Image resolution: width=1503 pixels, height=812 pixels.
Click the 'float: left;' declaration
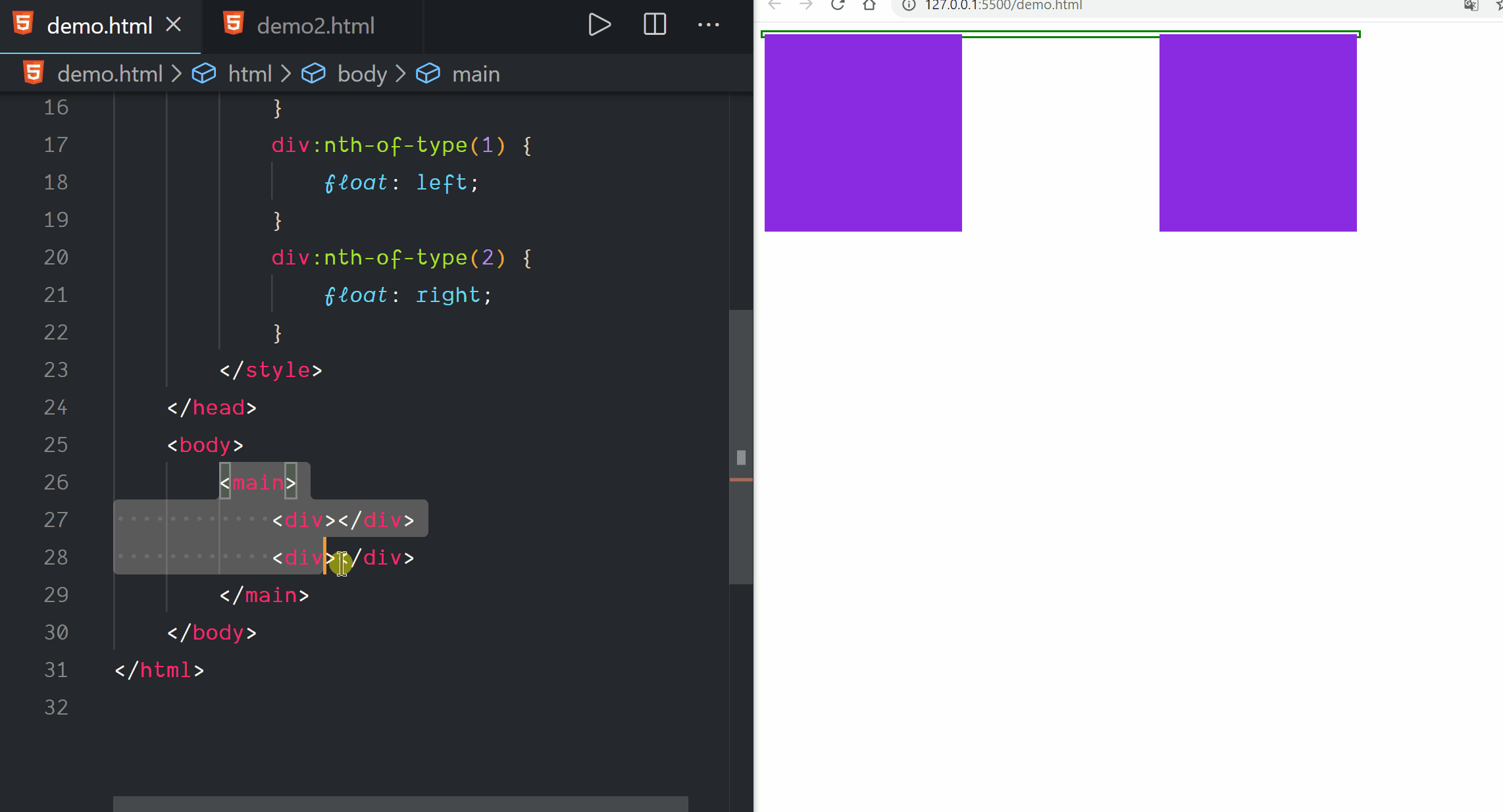coord(401,182)
